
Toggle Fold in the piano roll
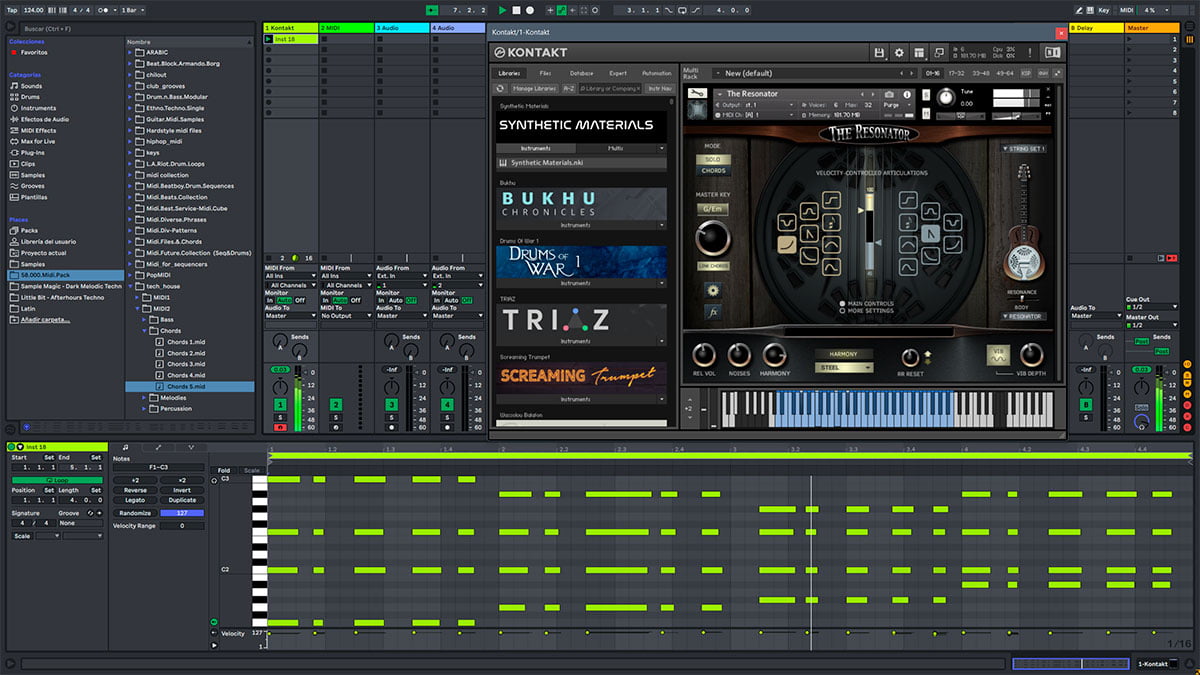click(224, 470)
